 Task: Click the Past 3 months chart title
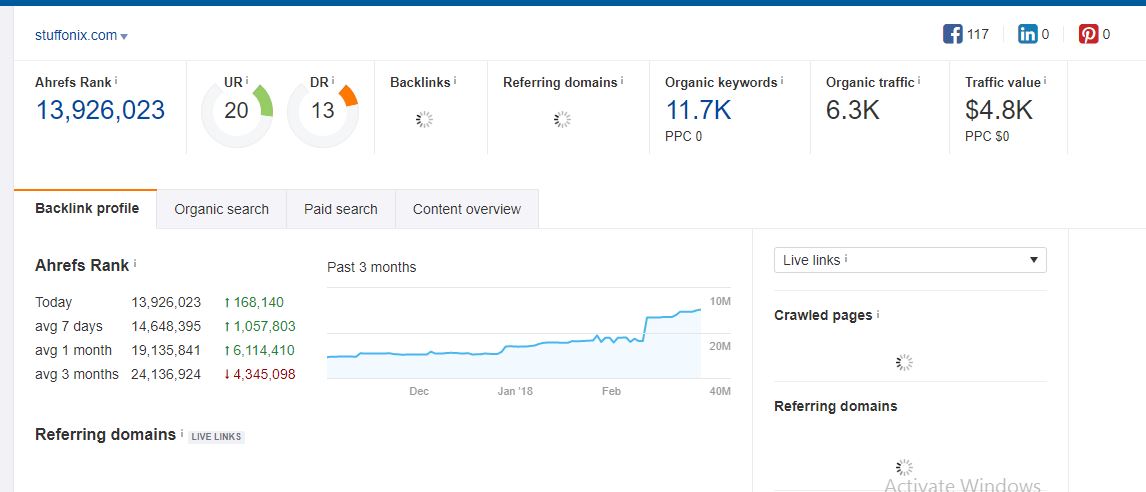pos(371,268)
